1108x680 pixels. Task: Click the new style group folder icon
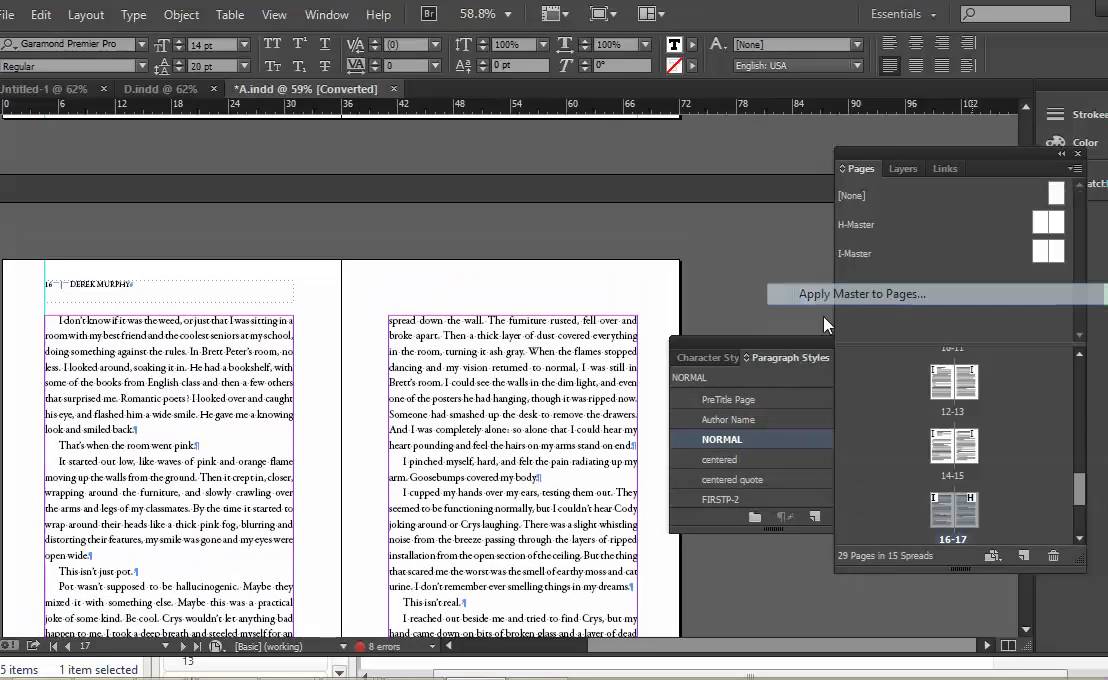753,516
